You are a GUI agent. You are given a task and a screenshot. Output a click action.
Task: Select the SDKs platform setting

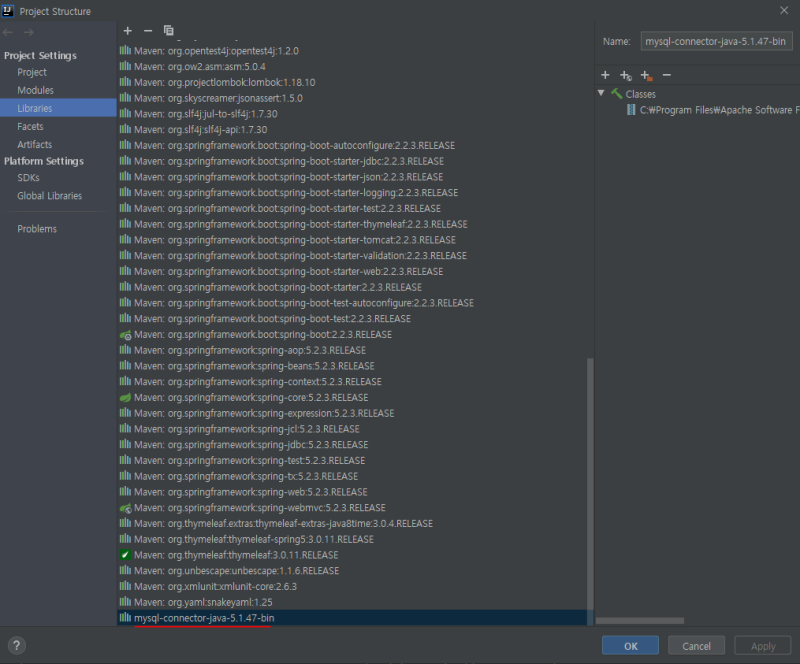pos(28,178)
